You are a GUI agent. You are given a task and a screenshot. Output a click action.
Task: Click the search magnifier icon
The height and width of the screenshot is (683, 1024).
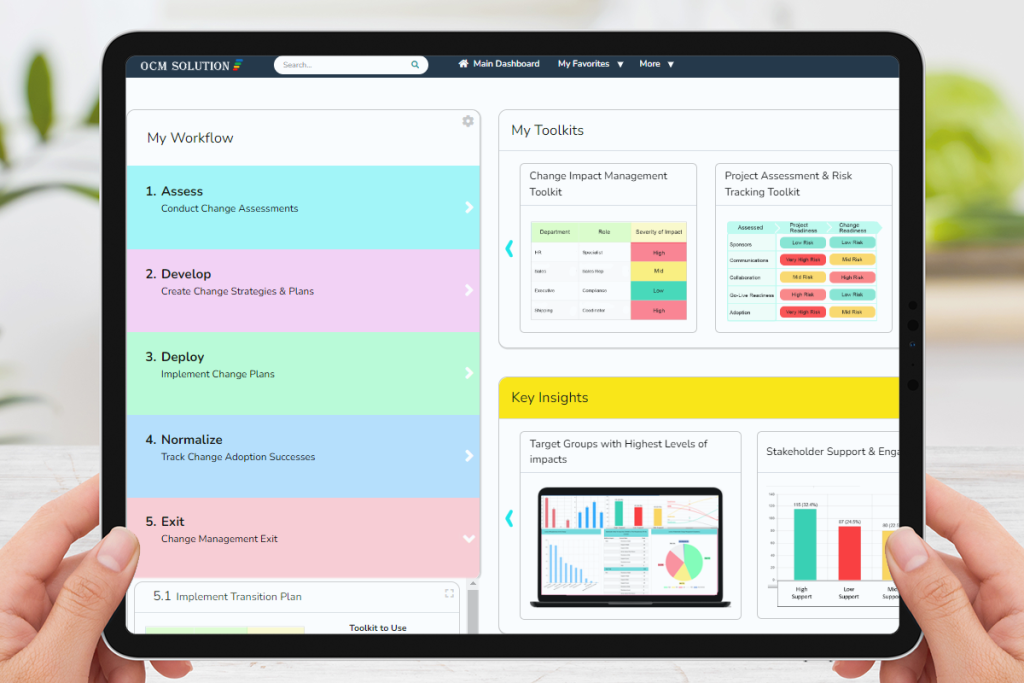(x=415, y=64)
